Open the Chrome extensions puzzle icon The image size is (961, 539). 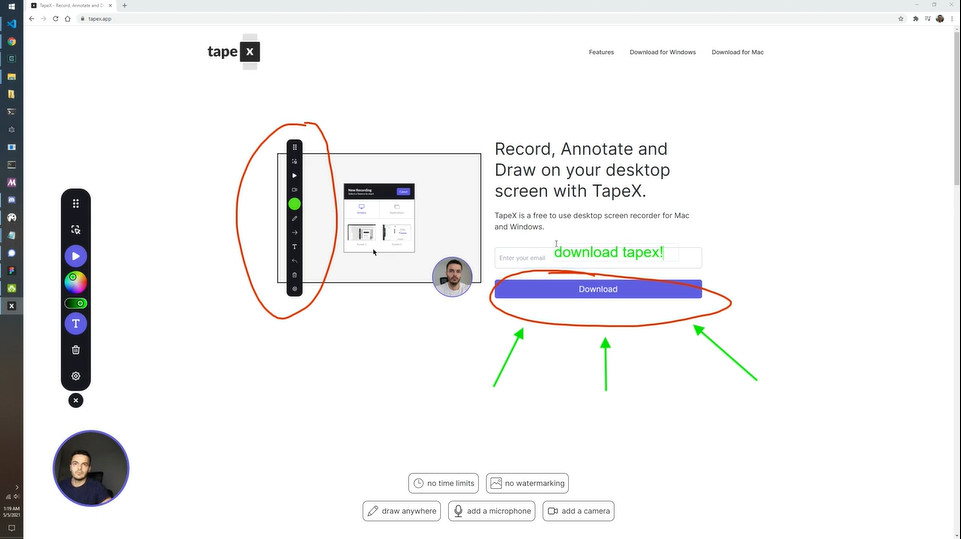tap(916, 18)
